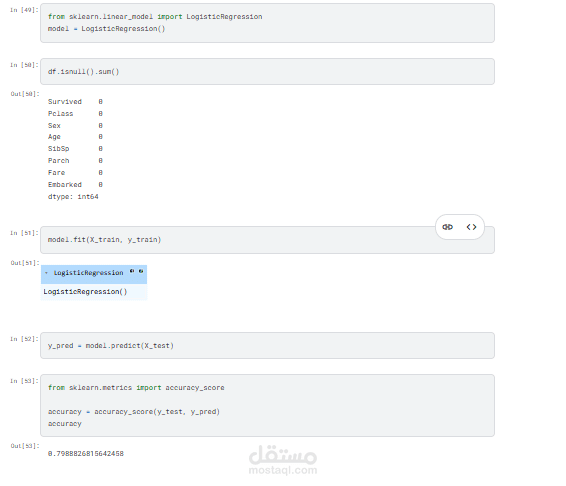Click the copy link icon above cell 51
The image size is (566, 486).
(448, 227)
